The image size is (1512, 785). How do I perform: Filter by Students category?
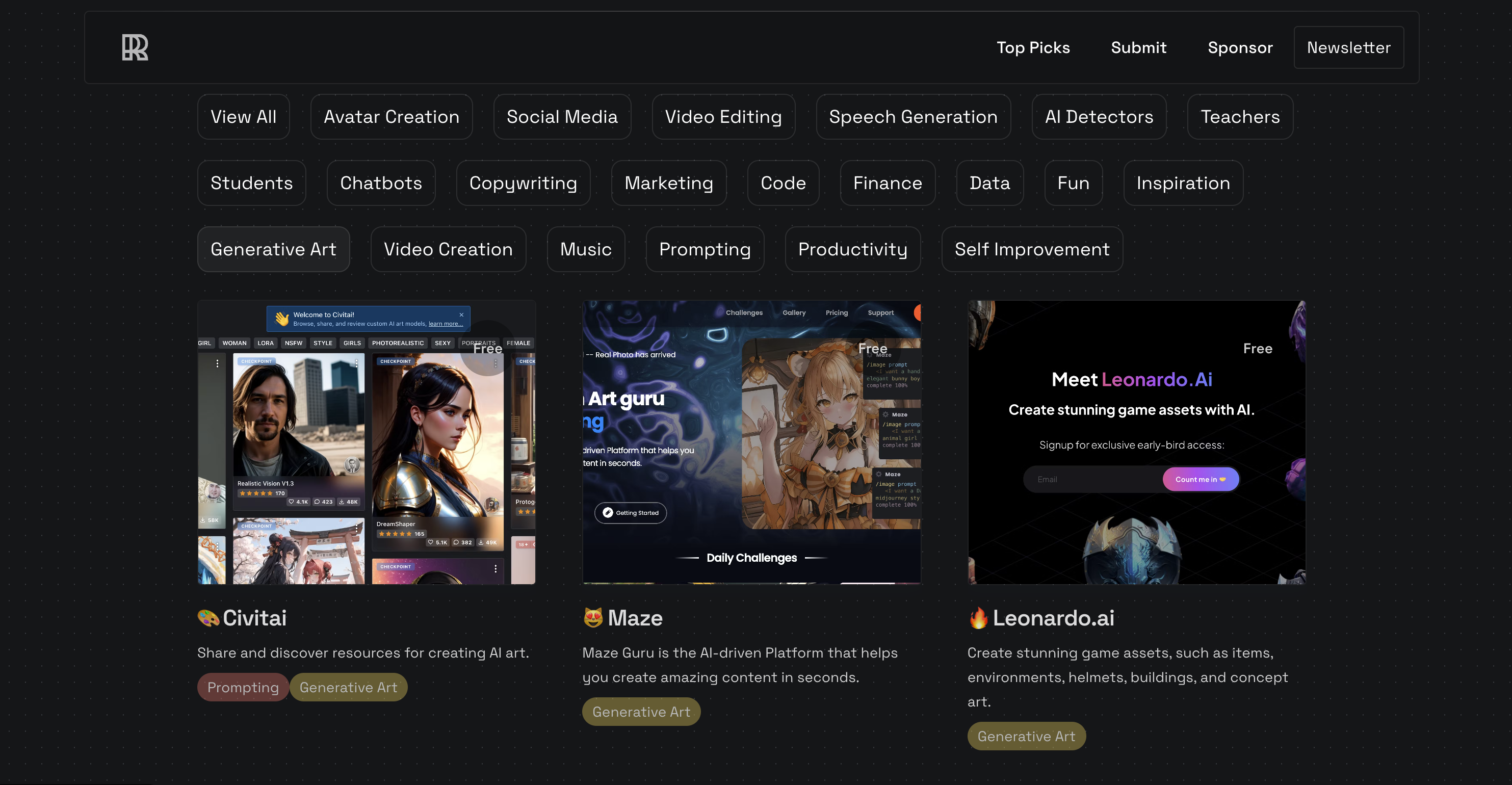point(252,183)
